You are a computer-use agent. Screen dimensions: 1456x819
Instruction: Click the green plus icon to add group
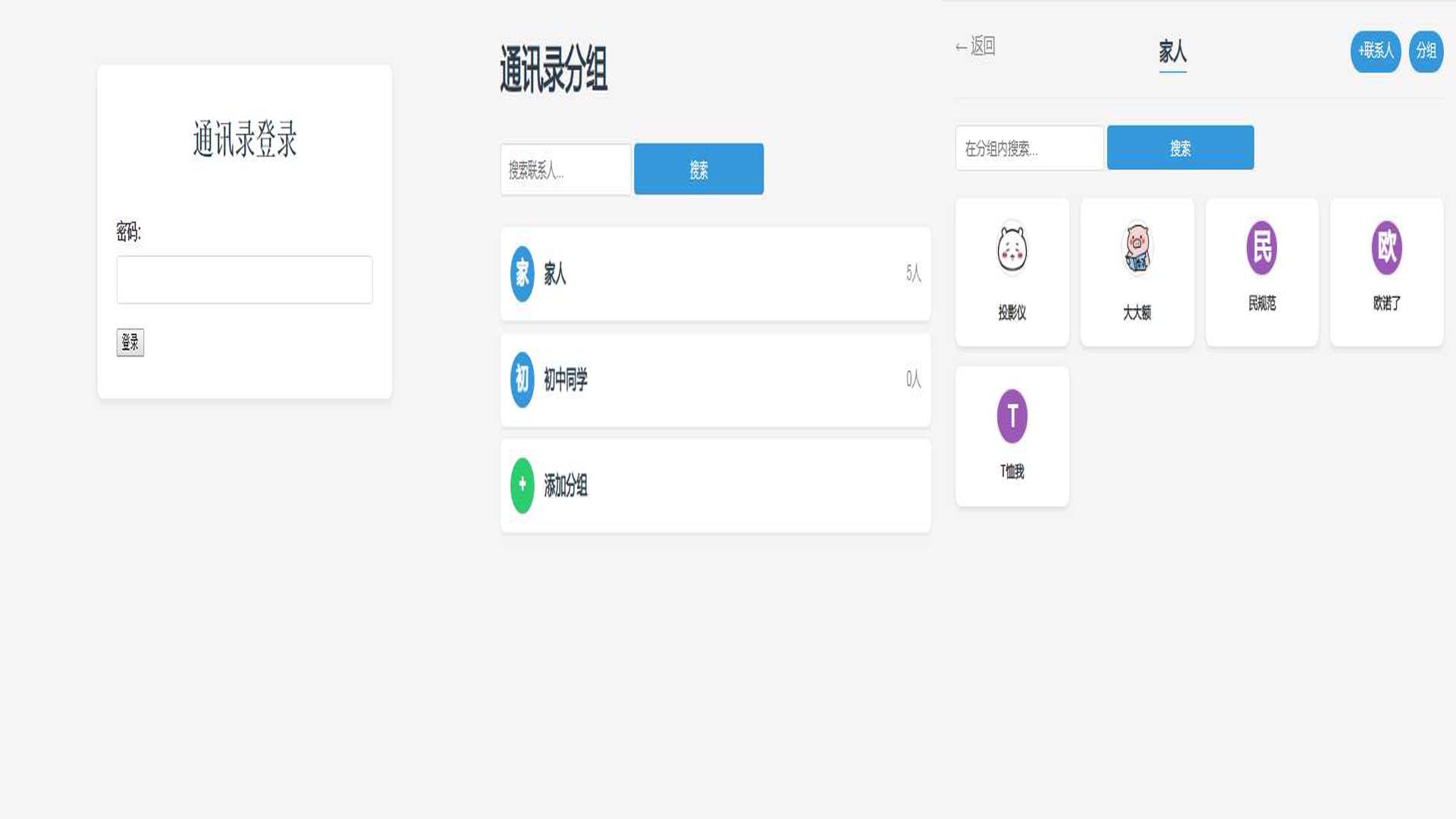(x=521, y=485)
